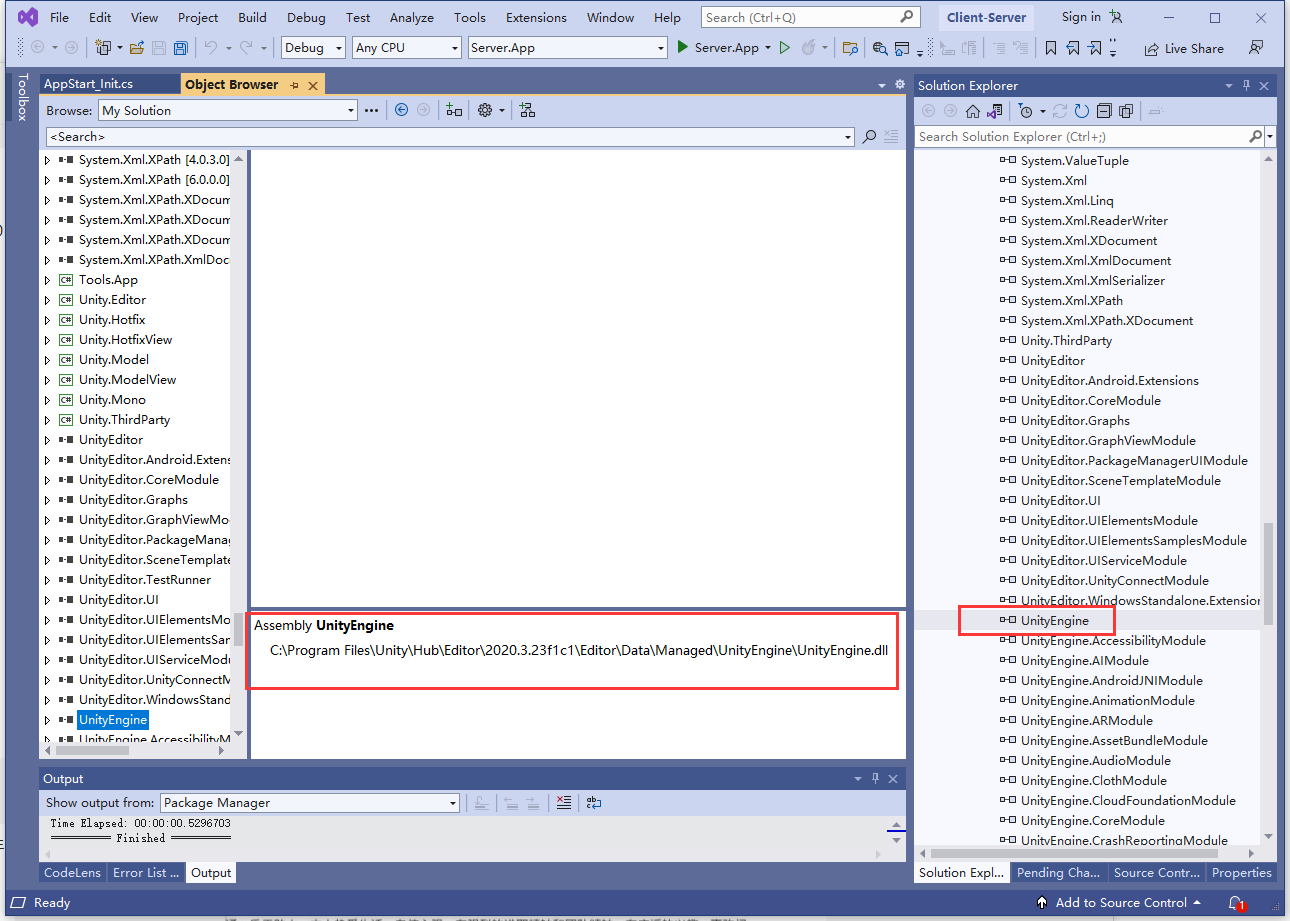Switch to the Error List tab
The image size is (1290, 921).
pyautogui.click(x=146, y=872)
